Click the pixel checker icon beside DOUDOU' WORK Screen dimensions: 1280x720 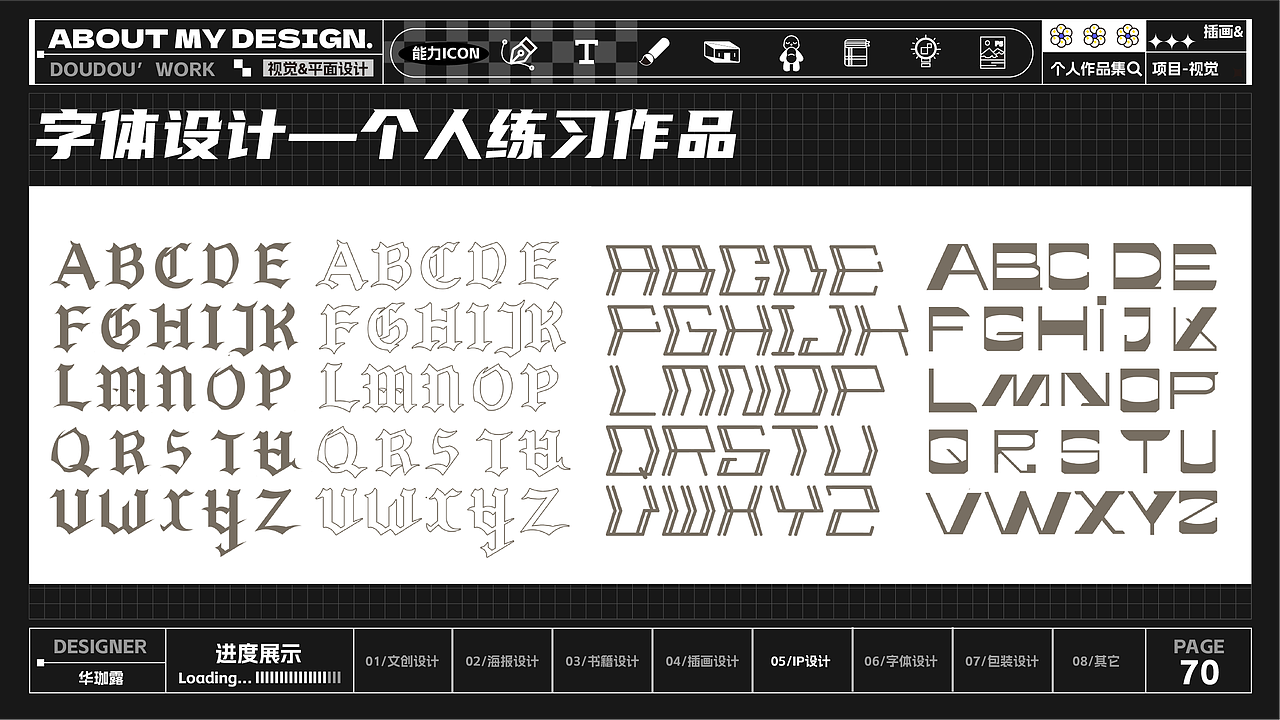coord(243,69)
